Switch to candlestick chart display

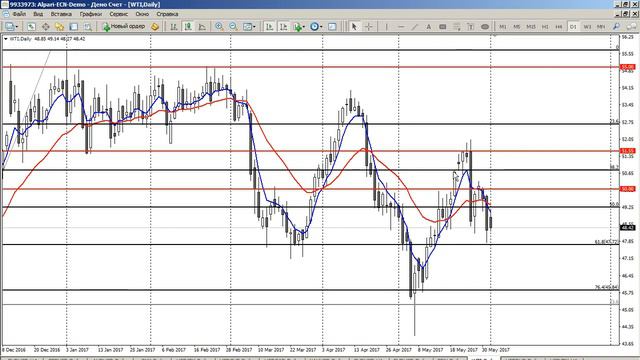(188, 27)
